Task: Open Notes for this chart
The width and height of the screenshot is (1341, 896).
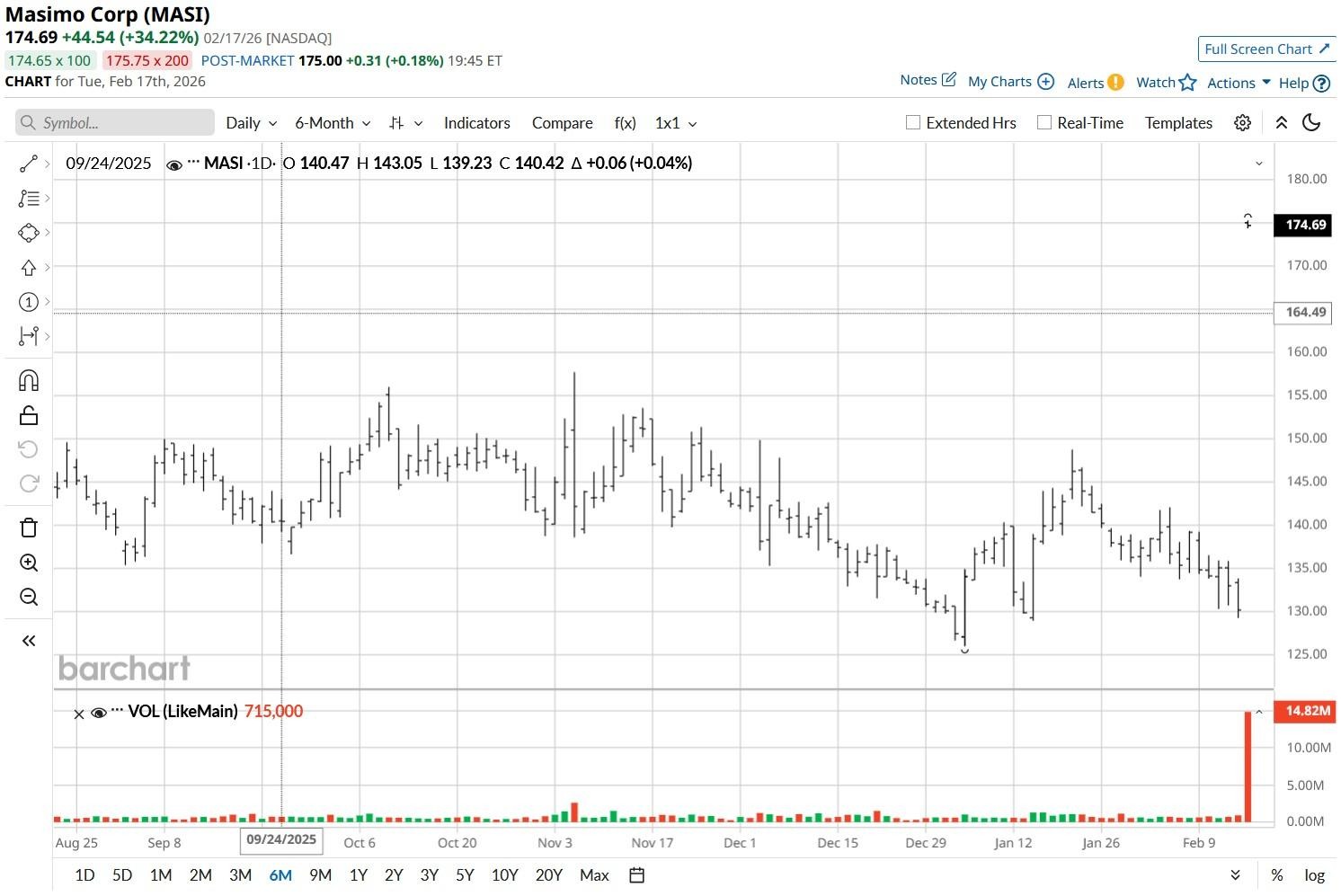Action: [928, 80]
